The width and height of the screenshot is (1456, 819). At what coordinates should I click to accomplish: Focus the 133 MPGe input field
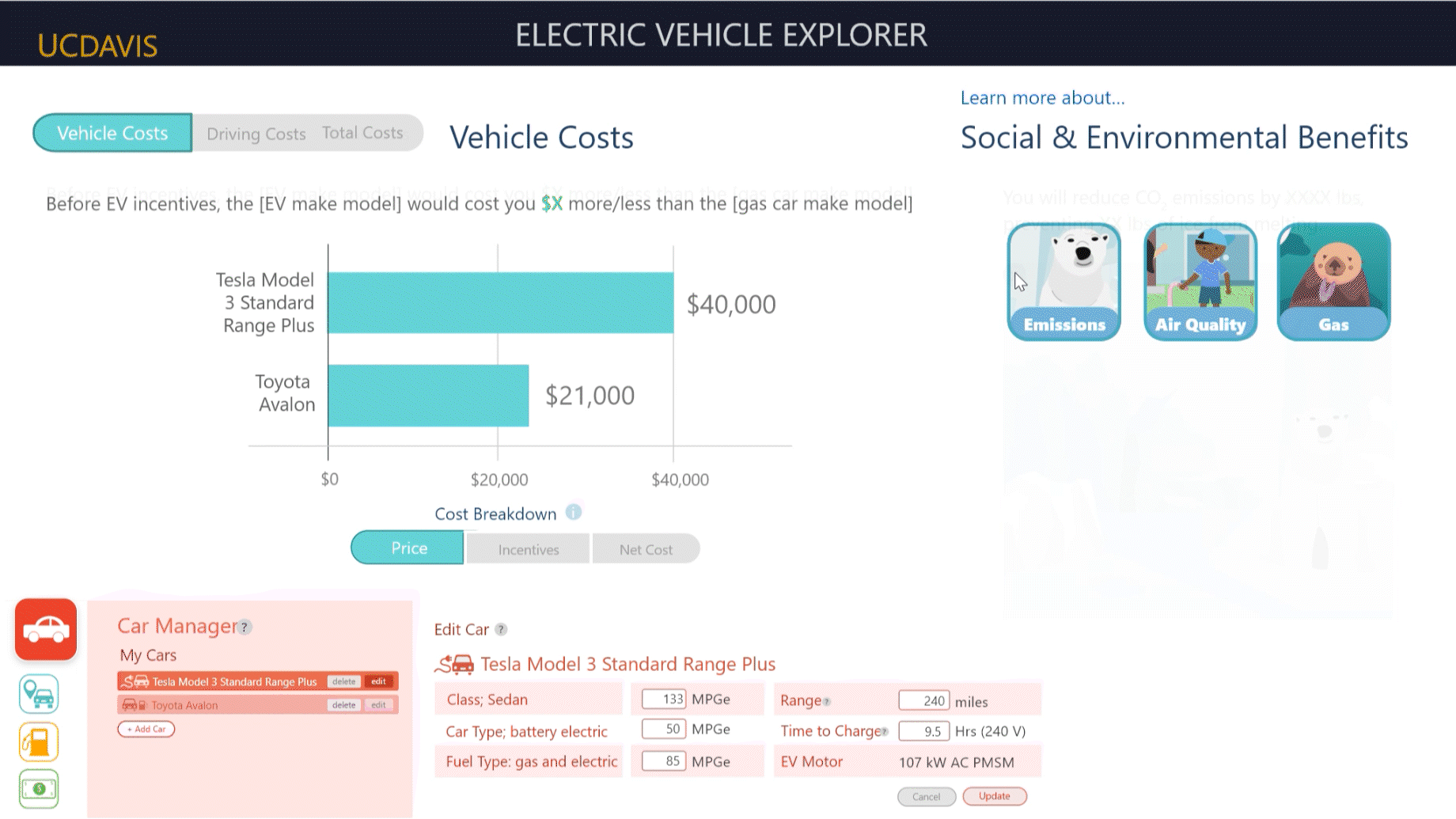click(x=664, y=700)
